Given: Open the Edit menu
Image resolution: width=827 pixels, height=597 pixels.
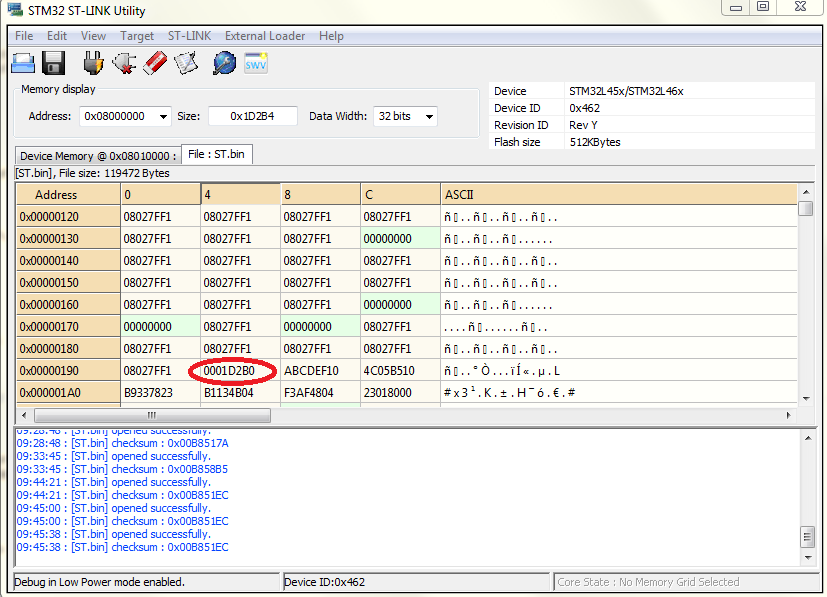Looking at the screenshot, I should (57, 36).
